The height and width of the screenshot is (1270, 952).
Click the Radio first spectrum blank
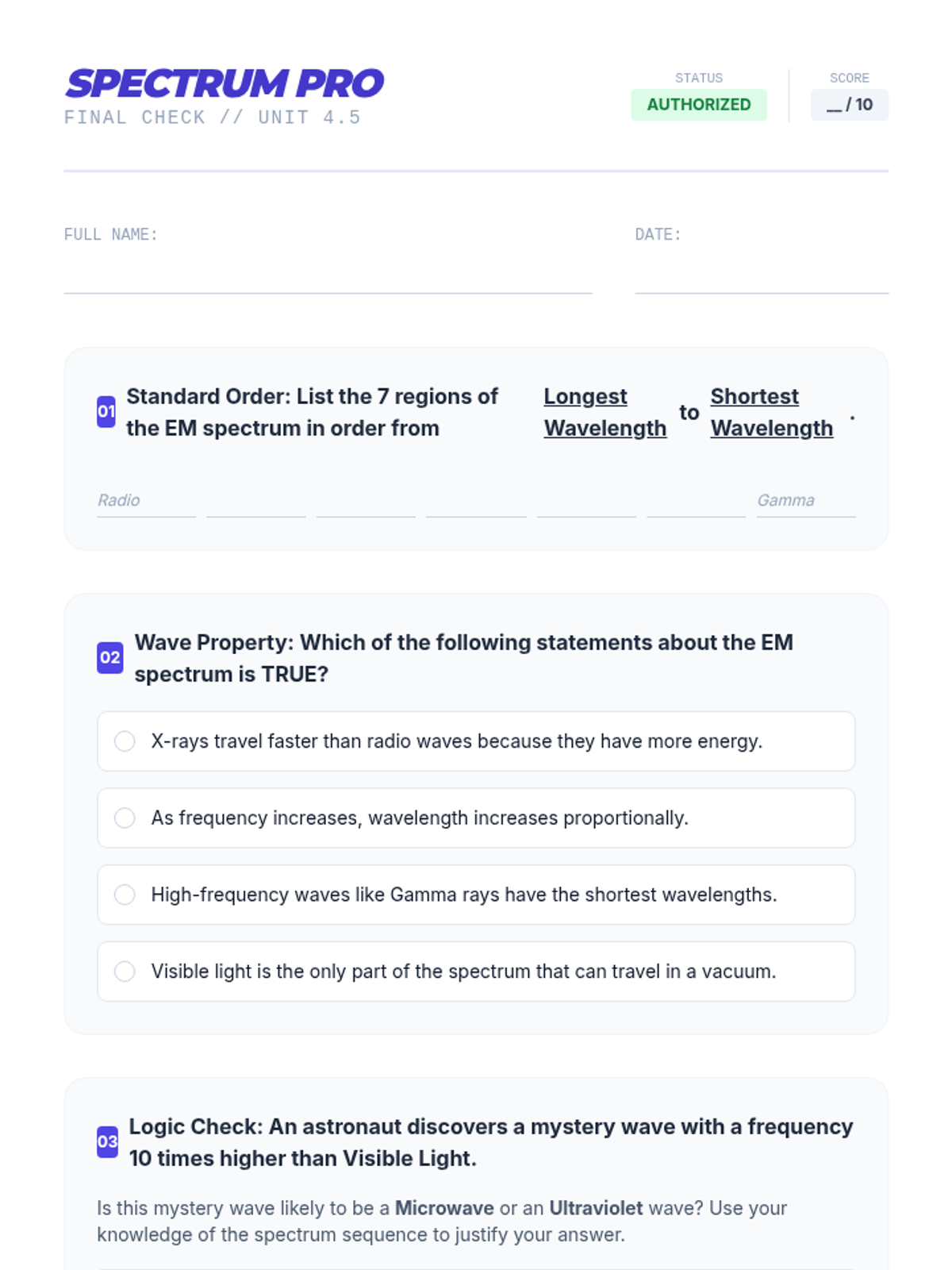click(x=146, y=501)
